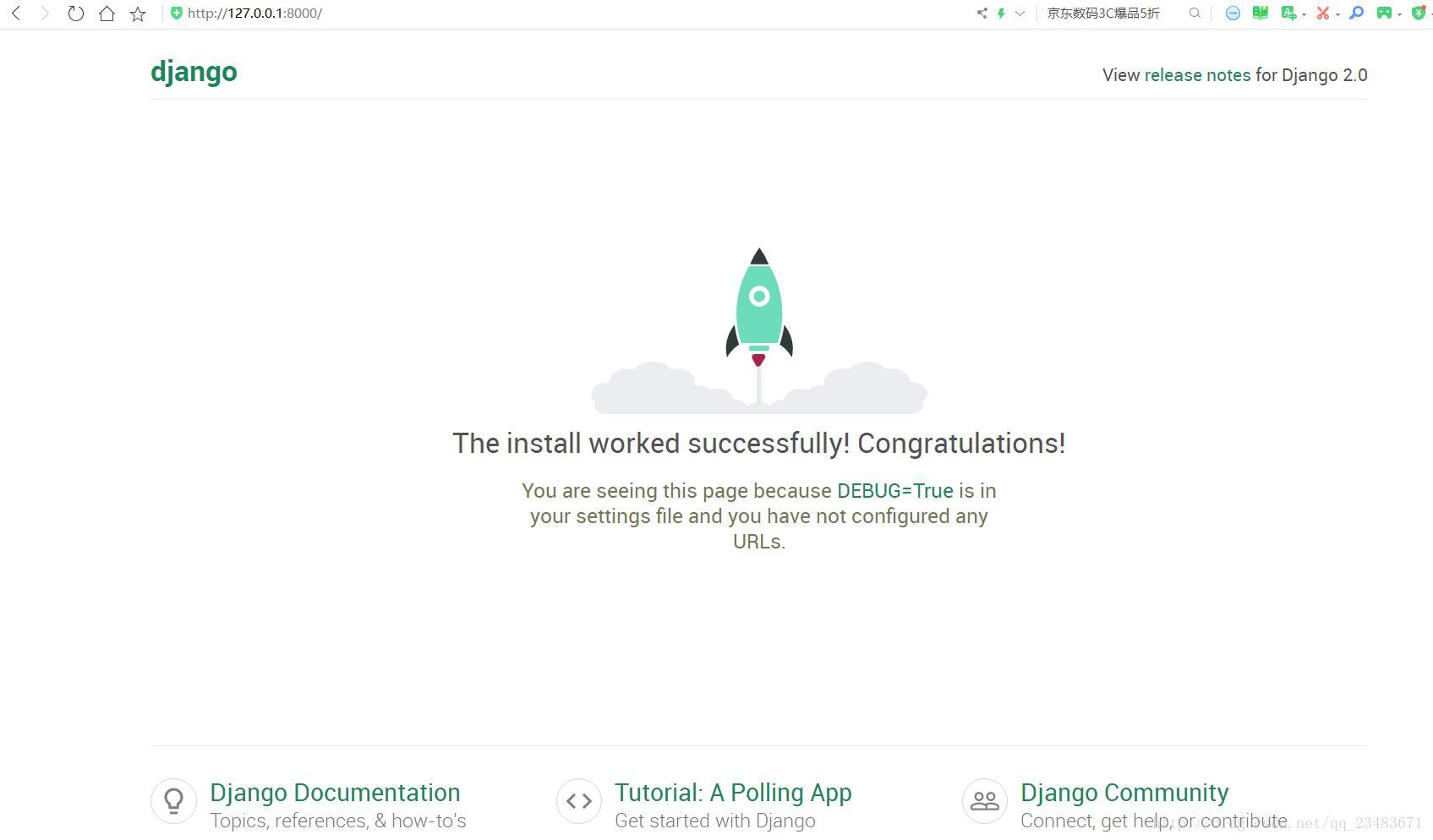Click the rocket illustration
This screenshot has width=1433, height=840.
[759, 330]
